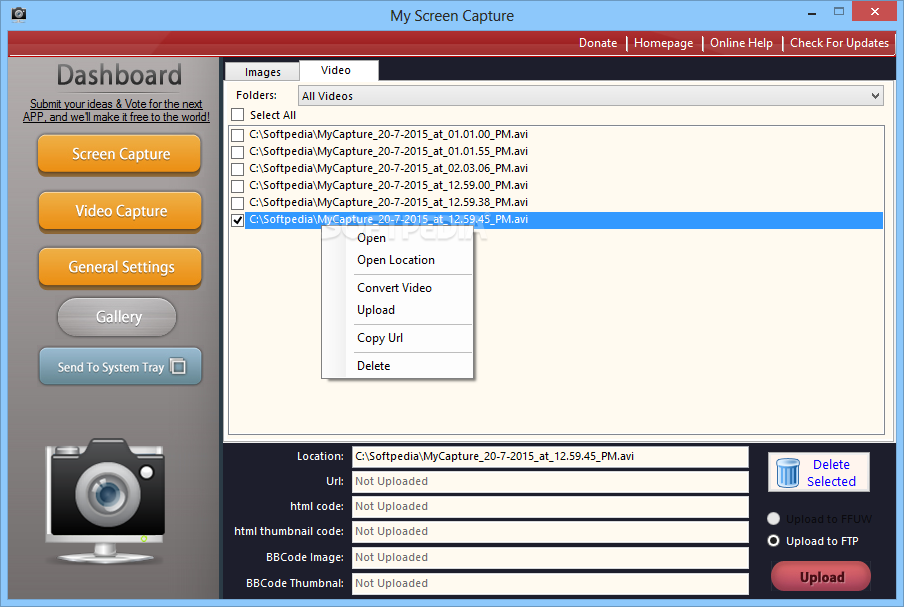904x607 pixels.
Task: Close the My Screen Capture window
Action: click(x=874, y=12)
